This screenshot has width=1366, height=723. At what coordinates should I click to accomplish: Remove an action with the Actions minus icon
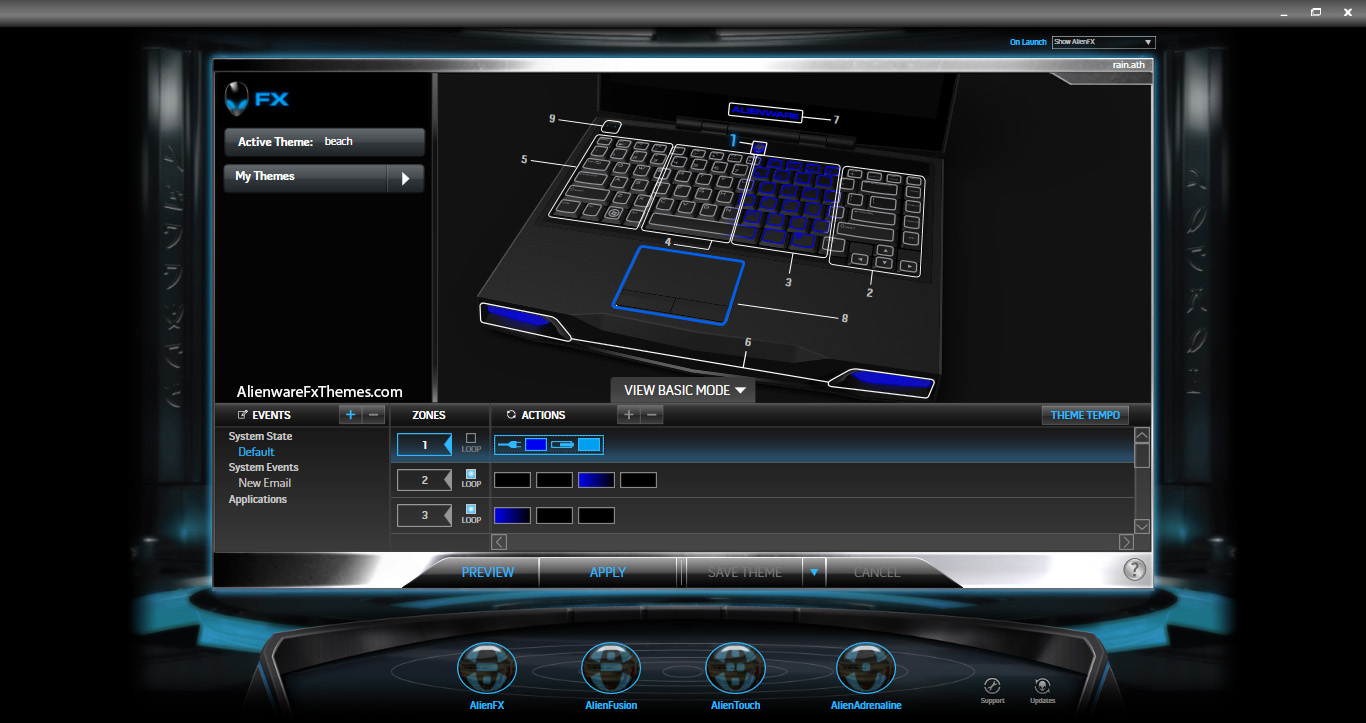(652, 414)
